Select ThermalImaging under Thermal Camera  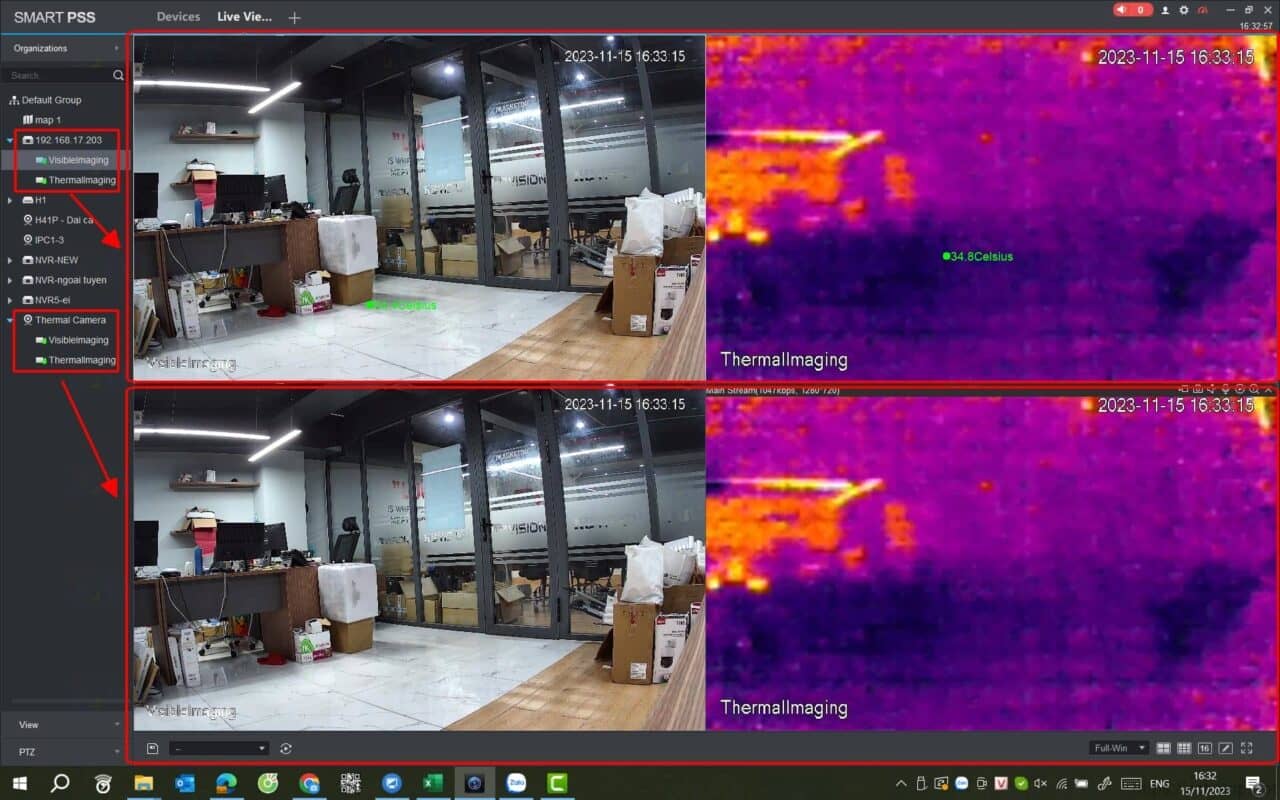click(x=82, y=360)
